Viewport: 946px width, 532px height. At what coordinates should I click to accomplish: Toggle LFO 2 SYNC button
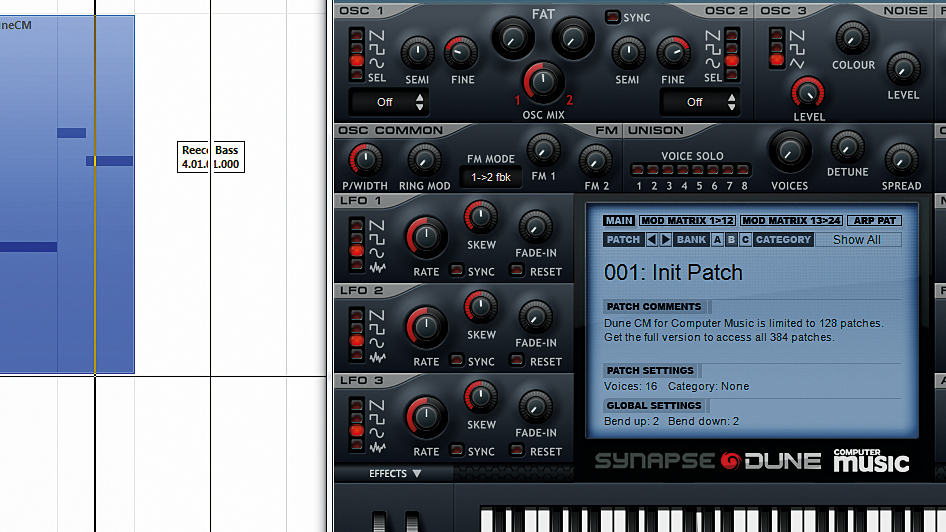coord(457,359)
